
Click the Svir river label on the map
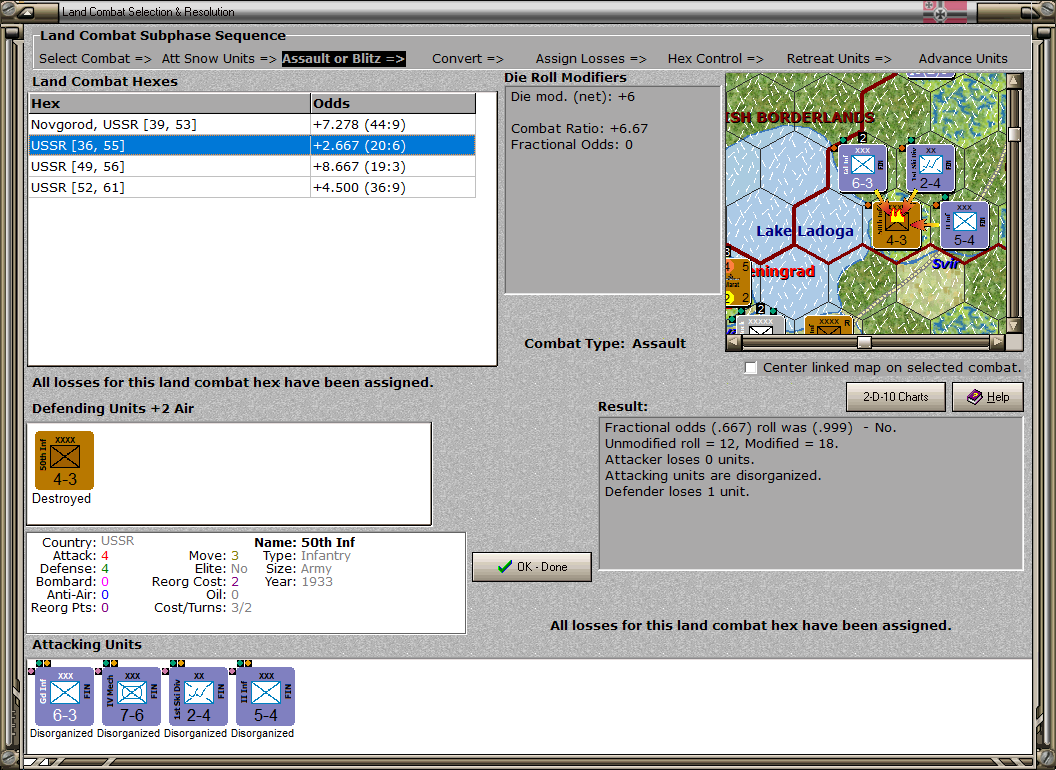[945, 264]
